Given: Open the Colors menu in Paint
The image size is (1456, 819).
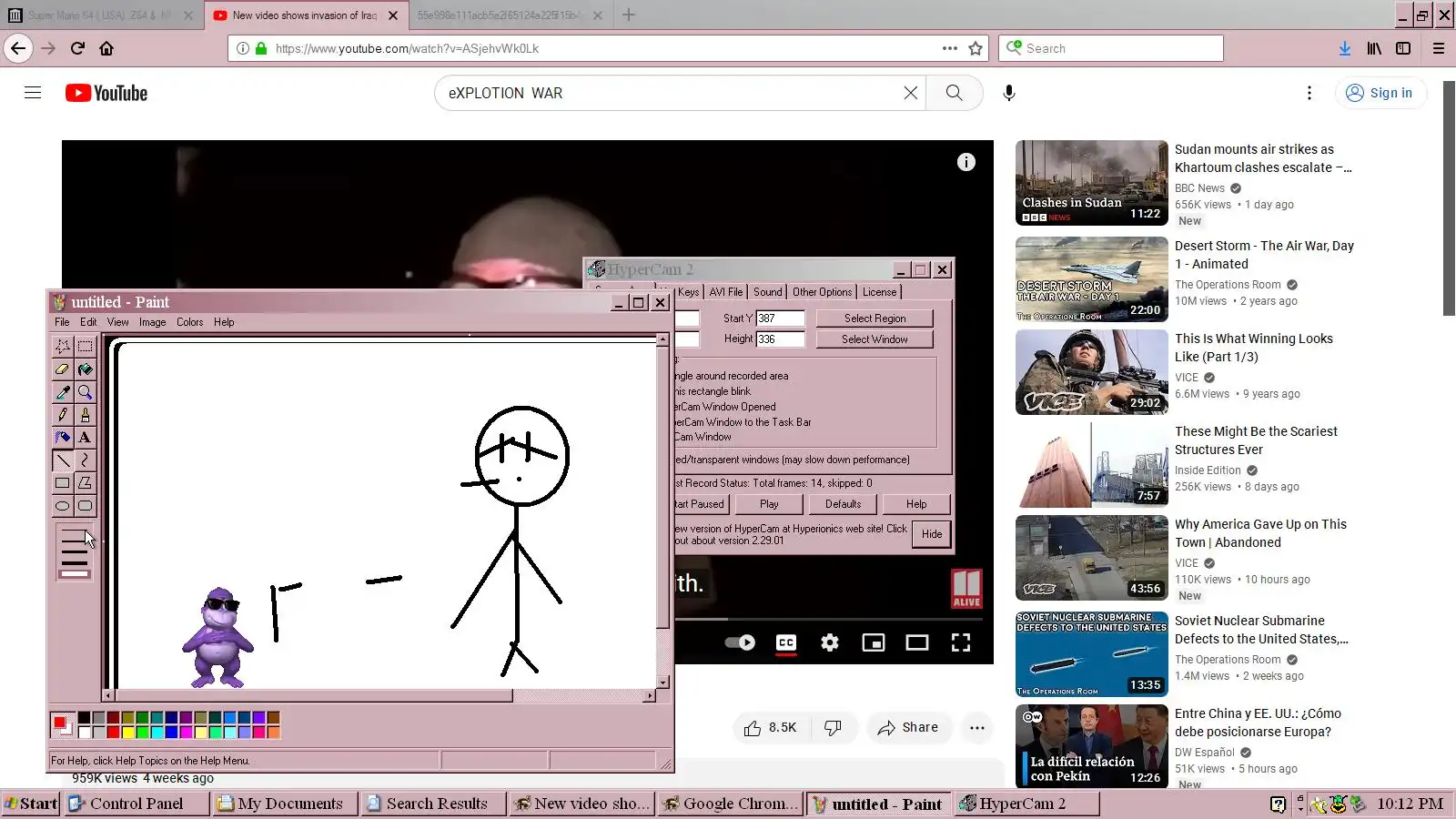Looking at the screenshot, I should (189, 322).
